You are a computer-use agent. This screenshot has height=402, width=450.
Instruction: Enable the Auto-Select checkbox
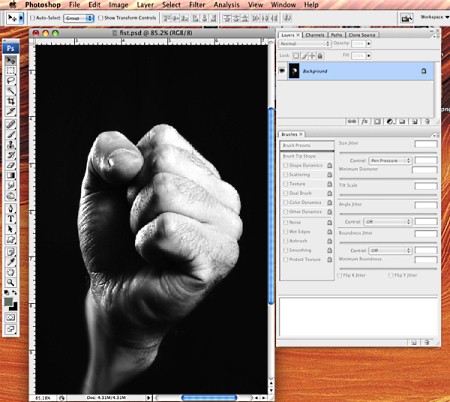pos(33,18)
